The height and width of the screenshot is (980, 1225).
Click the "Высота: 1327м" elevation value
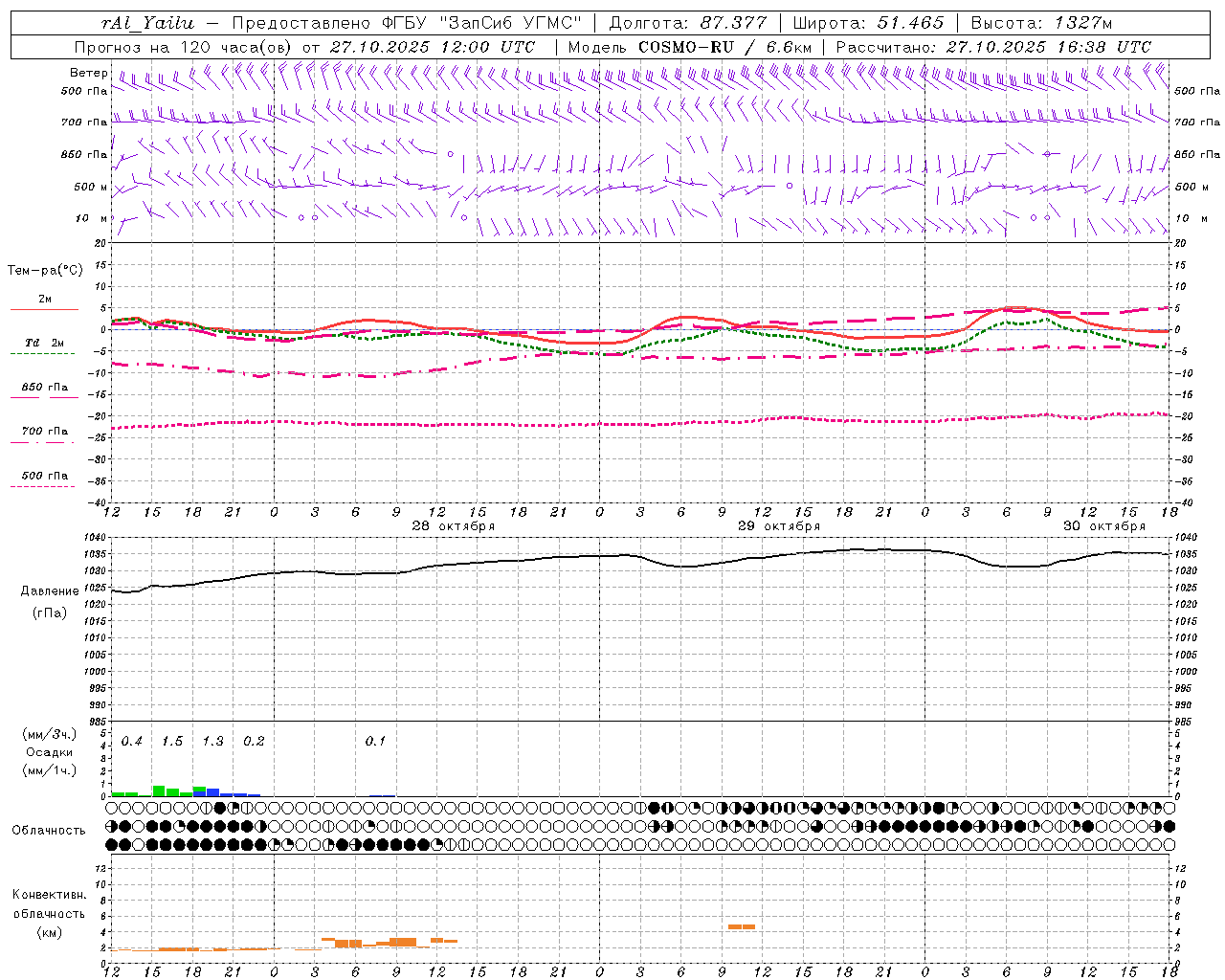[x=1041, y=23]
